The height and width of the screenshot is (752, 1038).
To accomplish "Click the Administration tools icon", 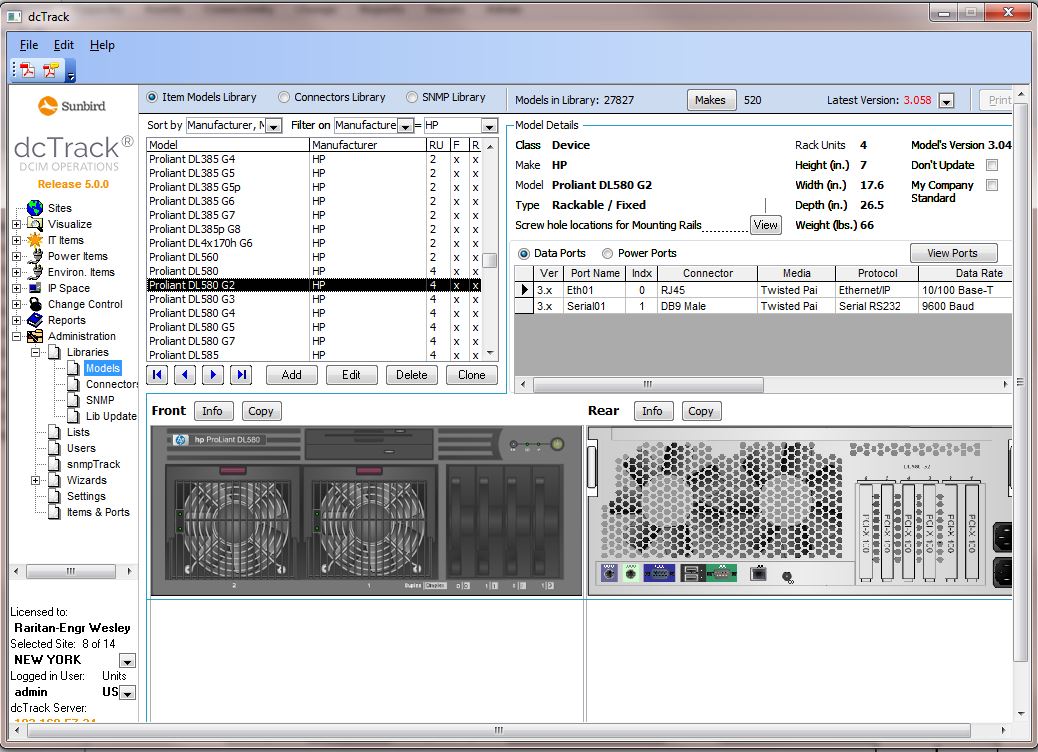I will pos(35,336).
